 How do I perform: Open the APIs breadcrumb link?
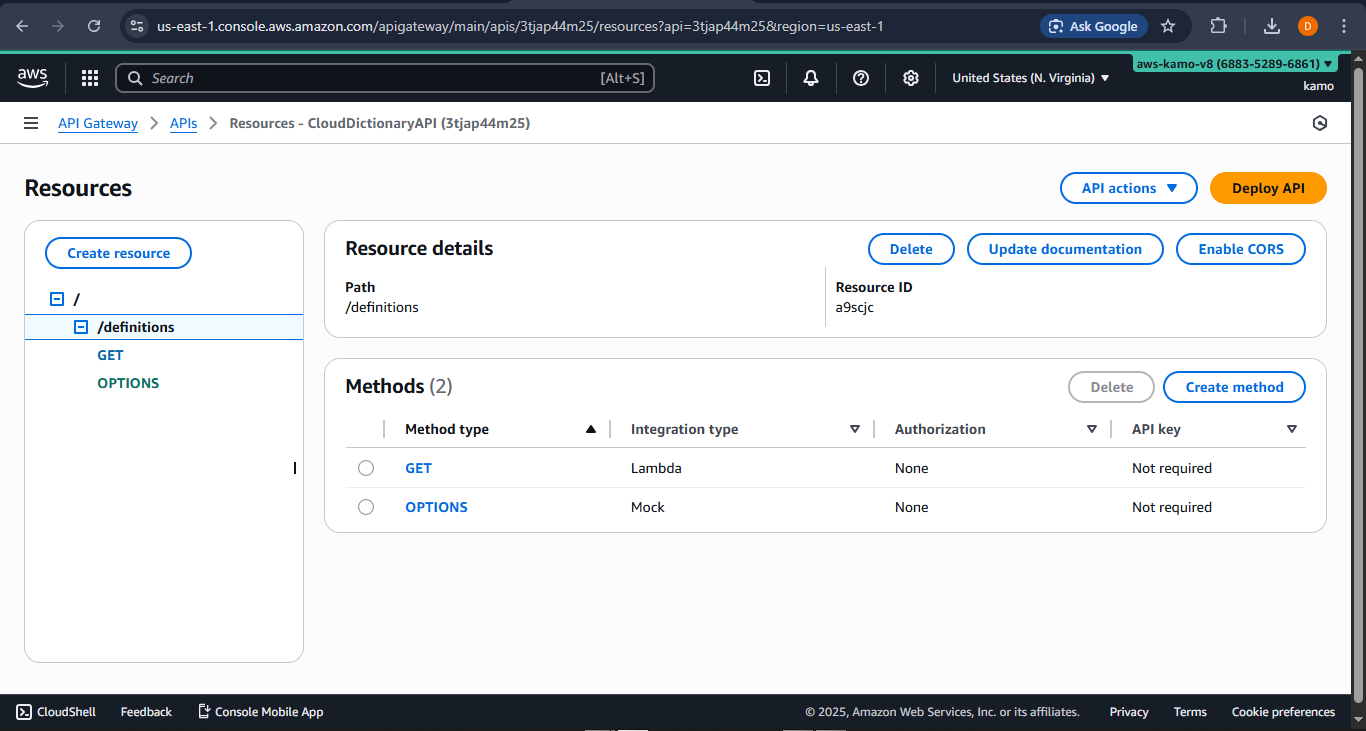(x=183, y=123)
